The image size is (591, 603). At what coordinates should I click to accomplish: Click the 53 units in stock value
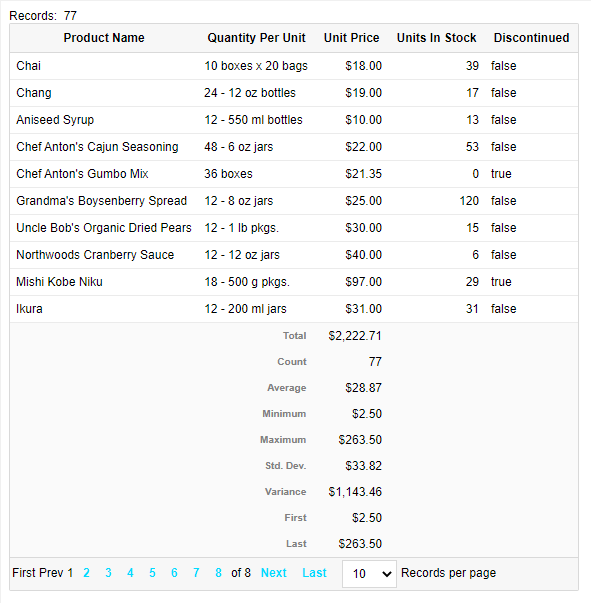[x=472, y=147]
